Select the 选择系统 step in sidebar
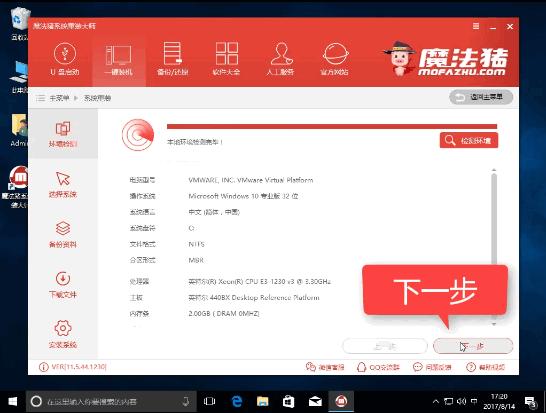The width and height of the screenshot is (546, 413). click(63, 184)
